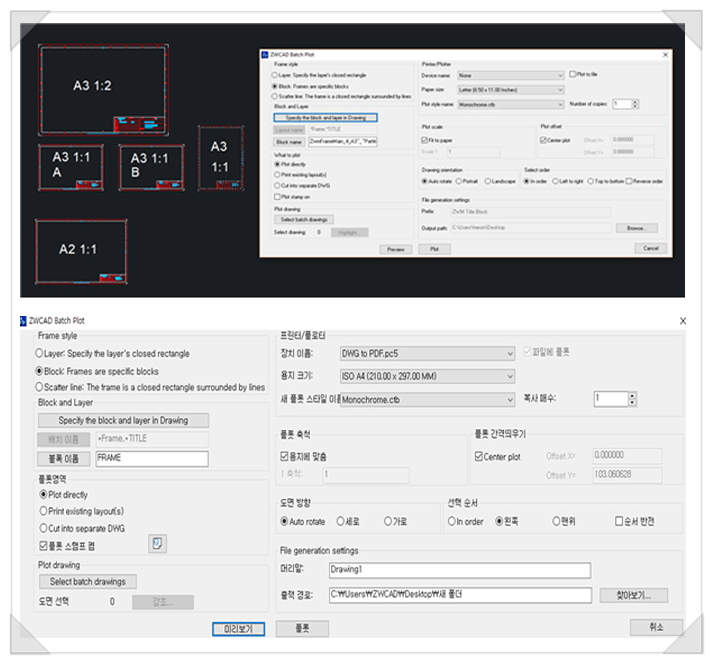Click Plot button in English dialog
713x664 pixels.
coord(434,249)
